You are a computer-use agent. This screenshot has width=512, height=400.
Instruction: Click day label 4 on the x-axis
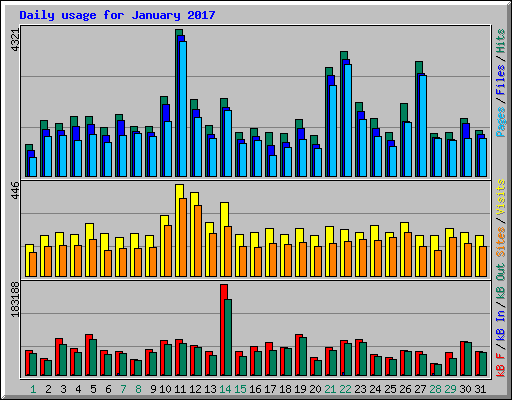pyautogui.click(x=78, y=389)
